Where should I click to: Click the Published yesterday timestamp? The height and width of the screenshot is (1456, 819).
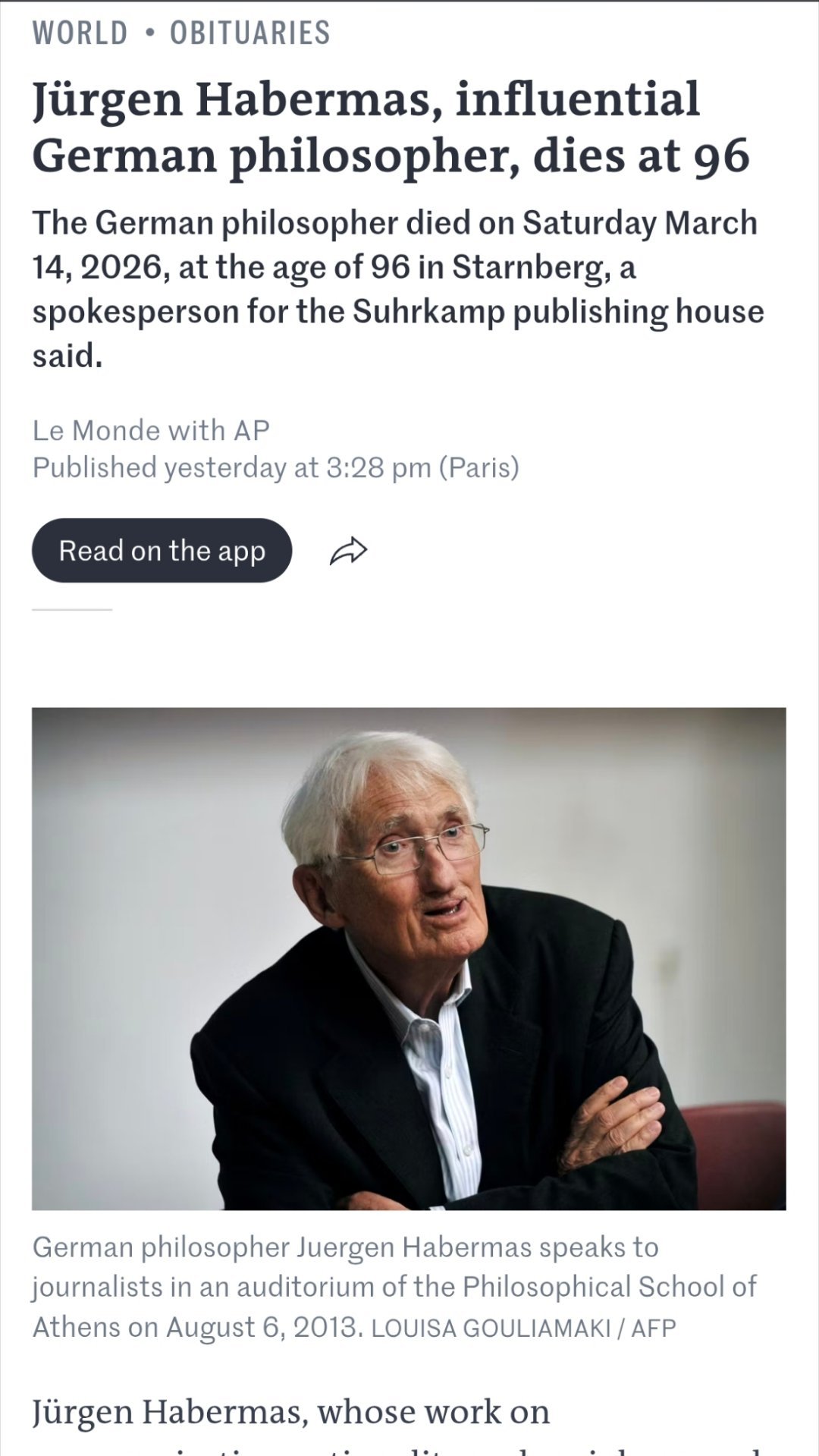[275, 467]
